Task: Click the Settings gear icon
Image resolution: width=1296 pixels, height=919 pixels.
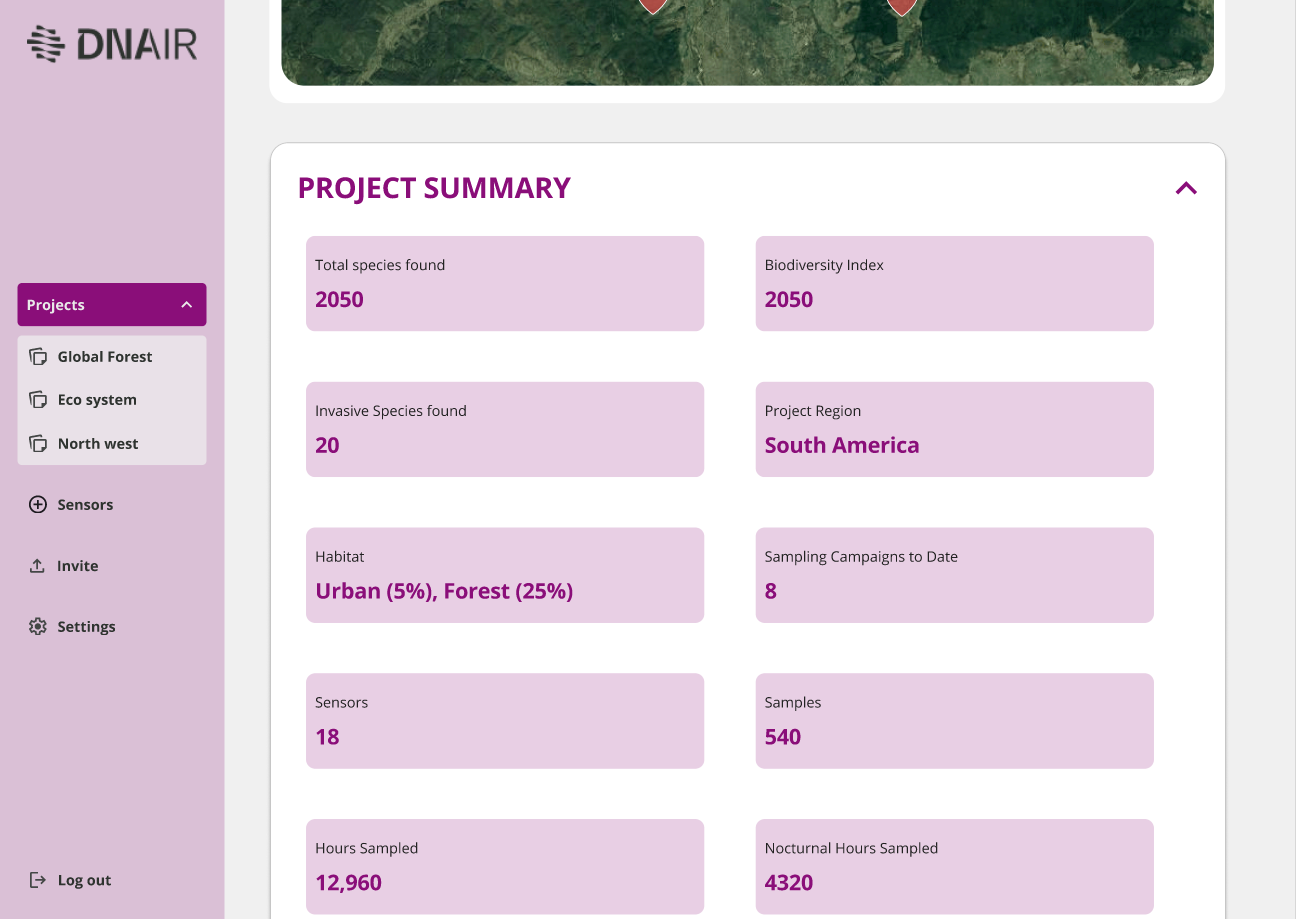Action: pyautogui.click(x=38, y=627)
